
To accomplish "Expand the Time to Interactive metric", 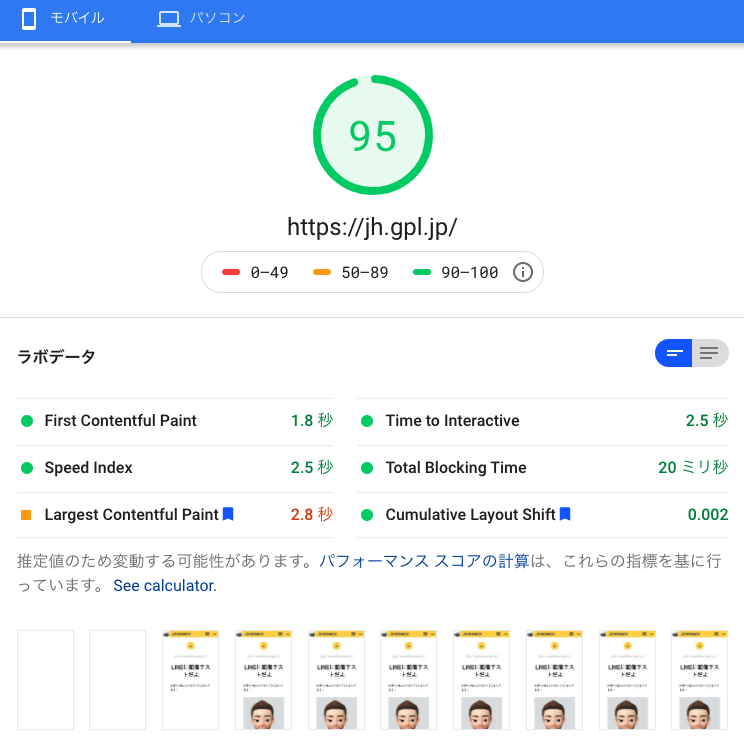I will click(x=452, y=421).
